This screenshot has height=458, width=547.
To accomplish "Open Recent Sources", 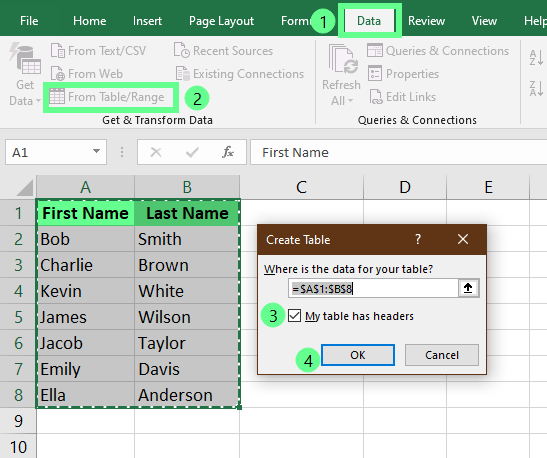I will coord(223,51).
